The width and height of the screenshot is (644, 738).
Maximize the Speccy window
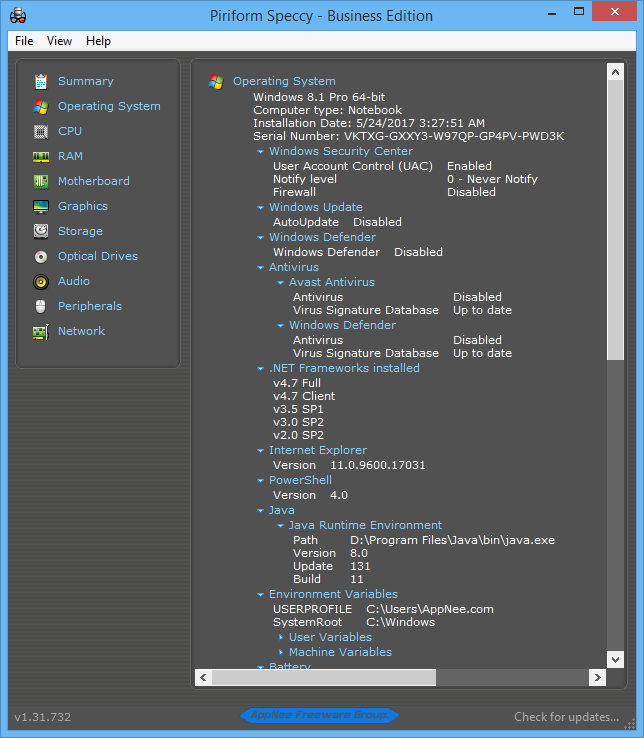[579, 11]
